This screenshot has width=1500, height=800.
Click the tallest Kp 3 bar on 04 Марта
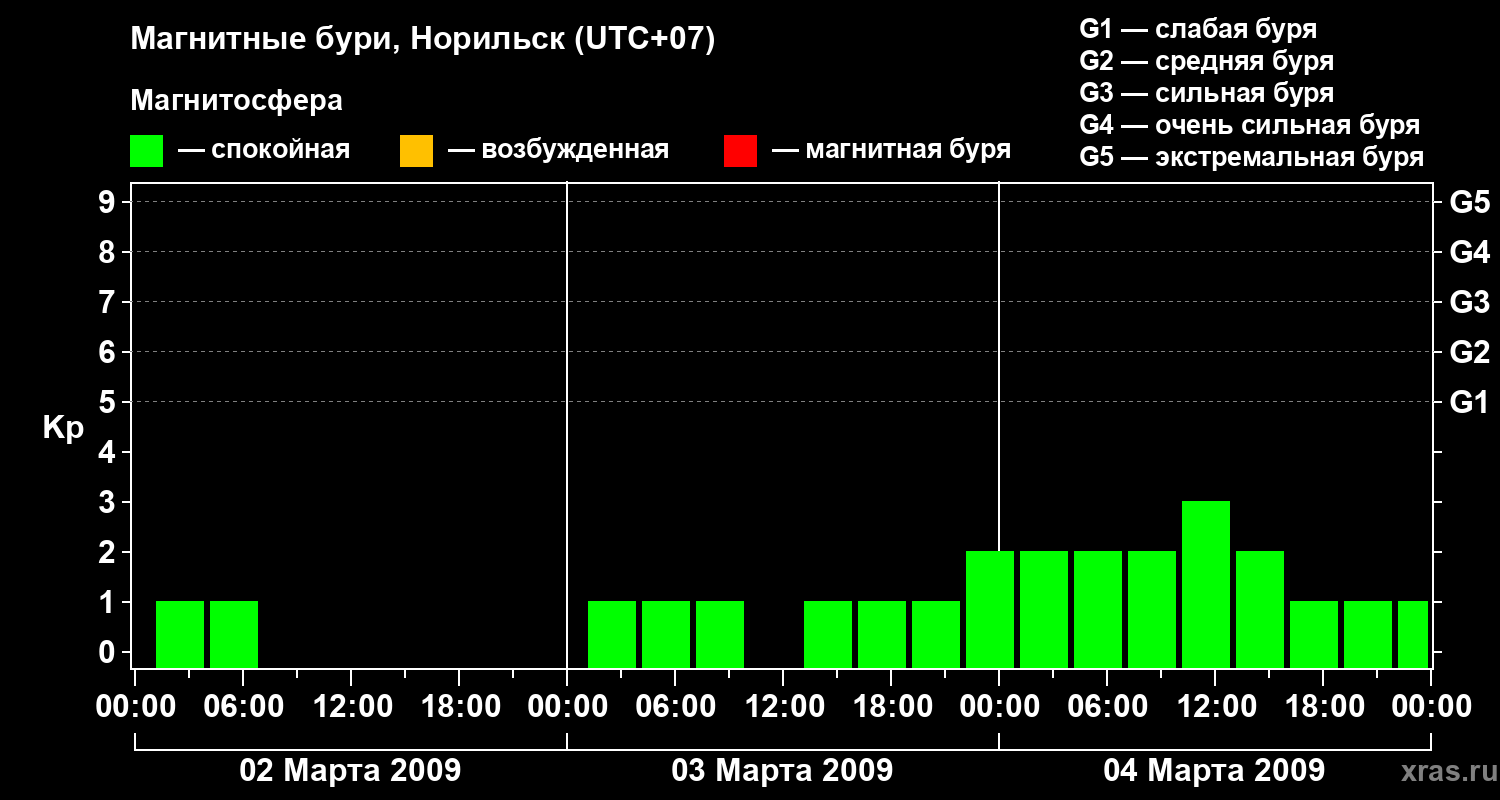(x=1206, y=584)
